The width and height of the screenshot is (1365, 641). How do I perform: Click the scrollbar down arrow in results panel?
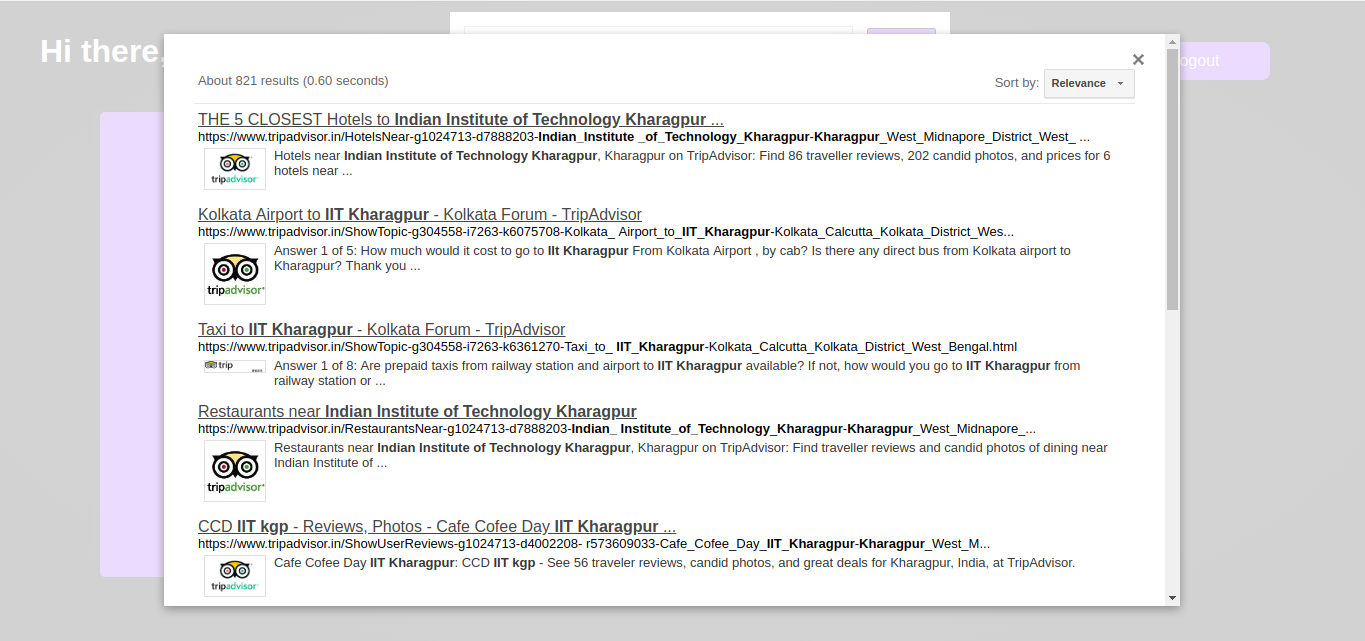[x=1172, y=598]
